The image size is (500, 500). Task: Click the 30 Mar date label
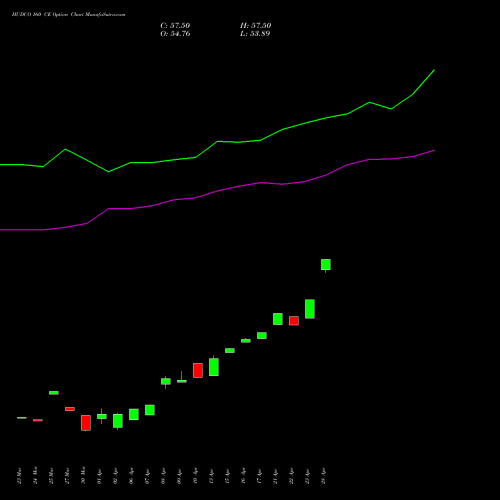coord(83,476)
